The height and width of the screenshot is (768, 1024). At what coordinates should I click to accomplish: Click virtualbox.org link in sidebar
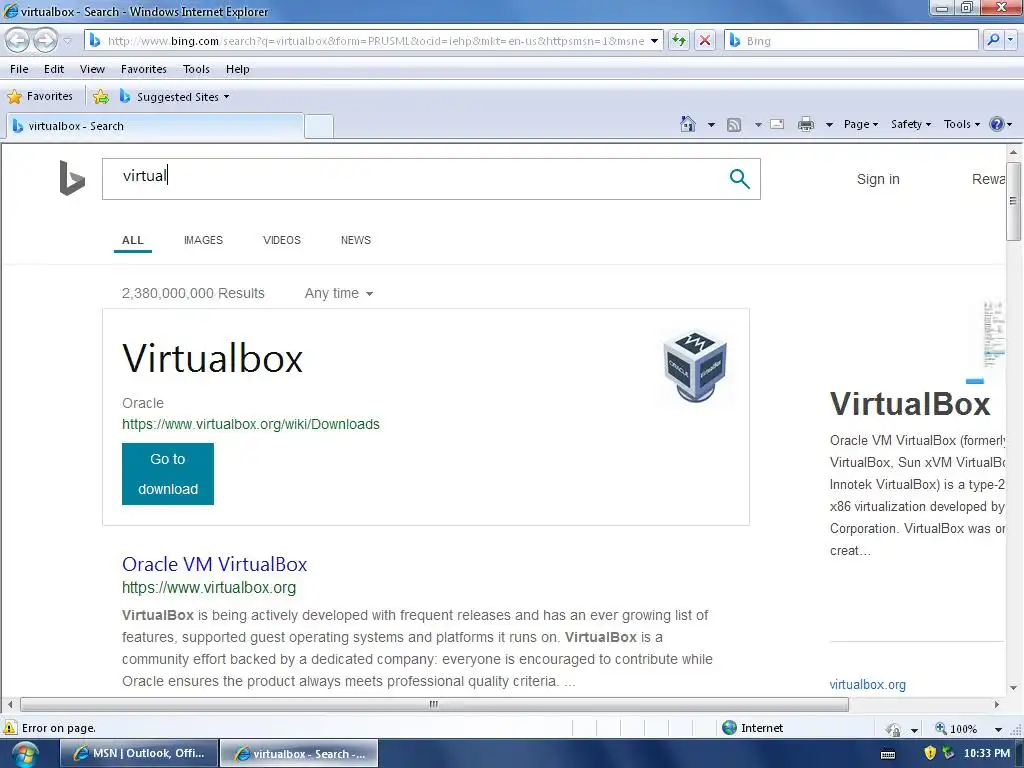coord(867,684)
